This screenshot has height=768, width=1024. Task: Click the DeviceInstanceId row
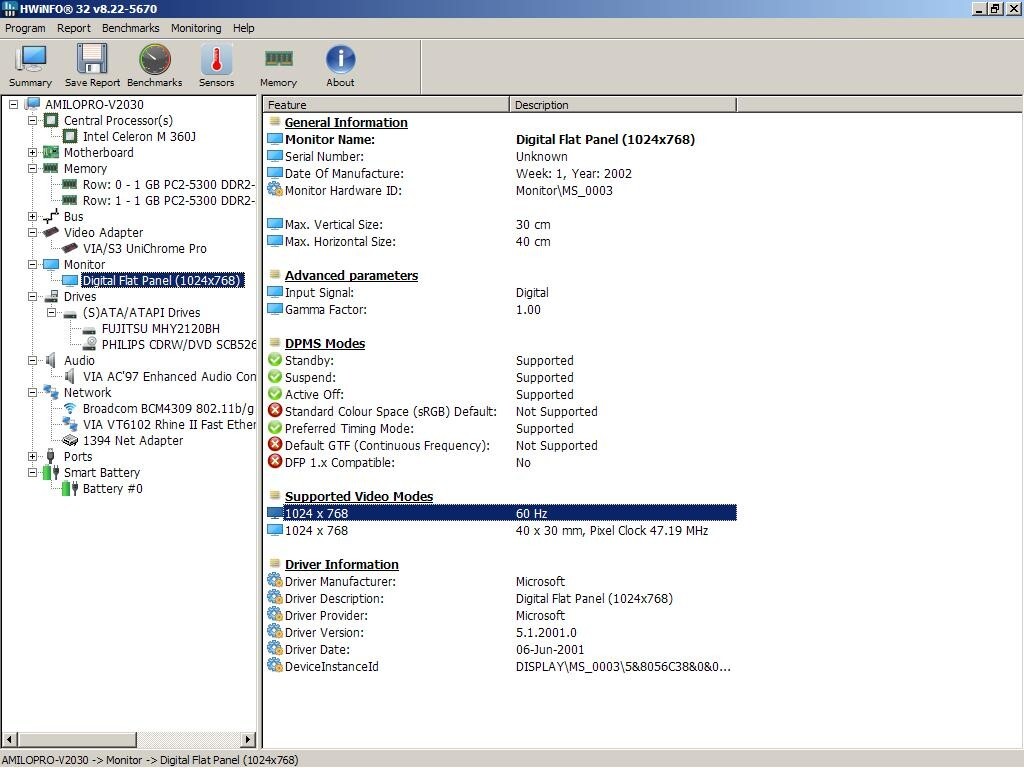click(x=502, y=666)
